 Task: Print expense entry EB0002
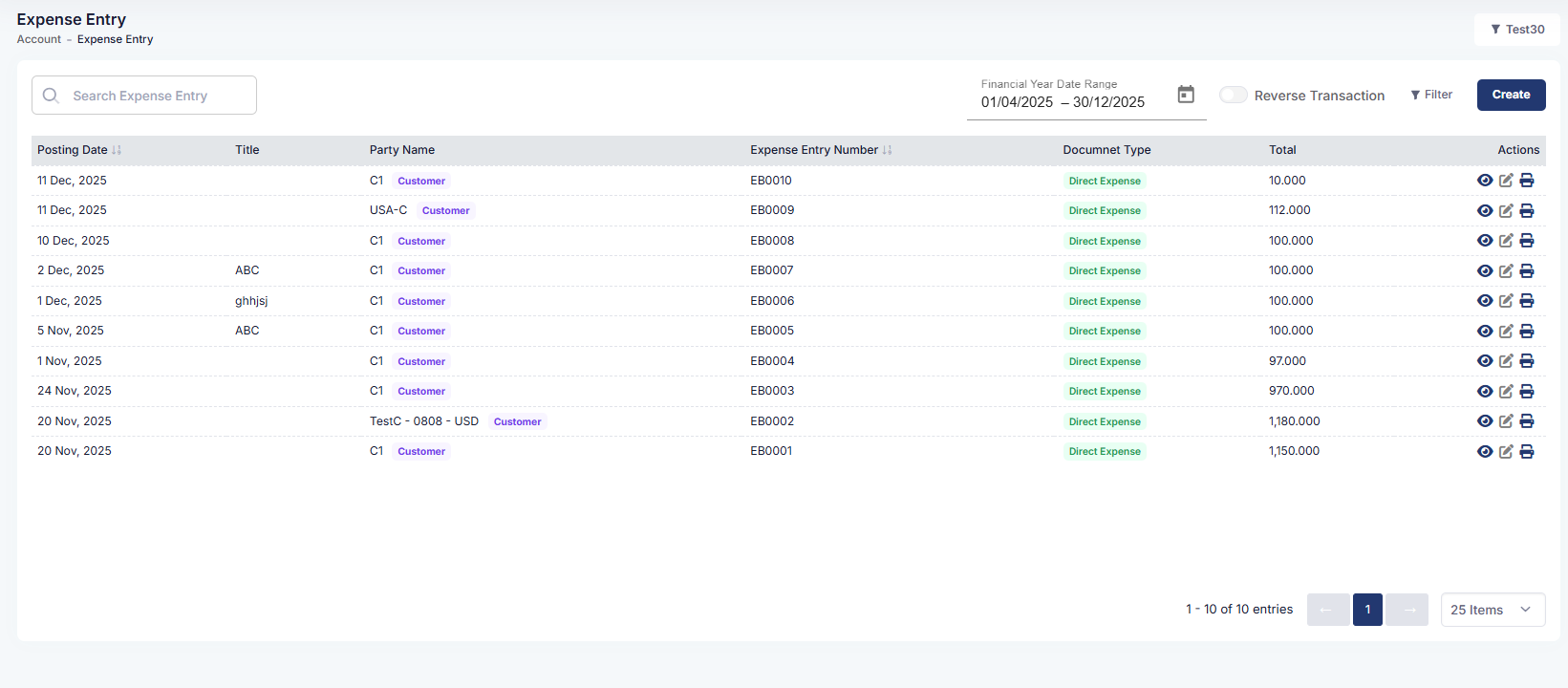coord(1527,421)
